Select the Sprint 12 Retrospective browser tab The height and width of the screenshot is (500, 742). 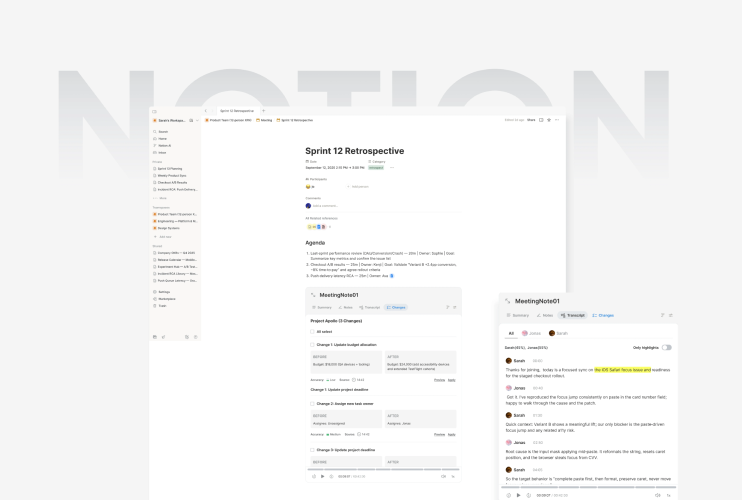[x=237, y=111]
